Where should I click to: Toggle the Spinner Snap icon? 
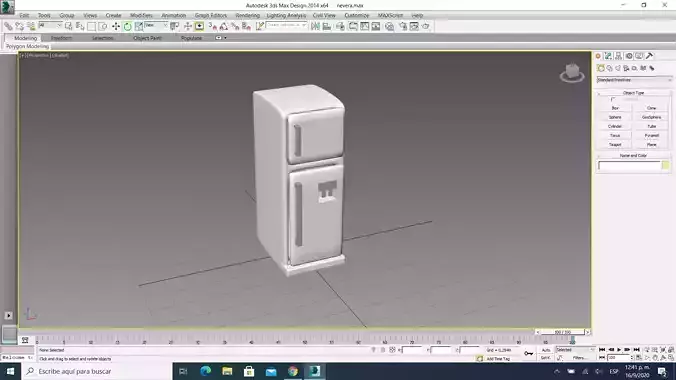246,26
